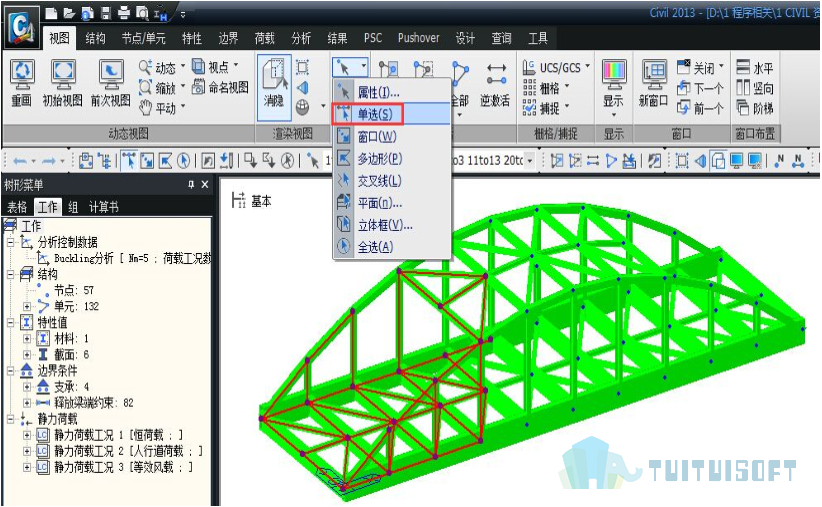Open the 查询 ribbon tab
The height and width of the screenshot is (507, 822).
[501, 38]
